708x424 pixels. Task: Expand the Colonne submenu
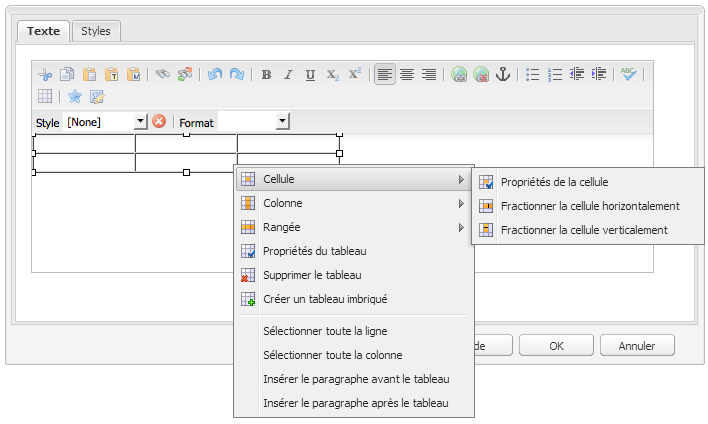coord(355,203)
